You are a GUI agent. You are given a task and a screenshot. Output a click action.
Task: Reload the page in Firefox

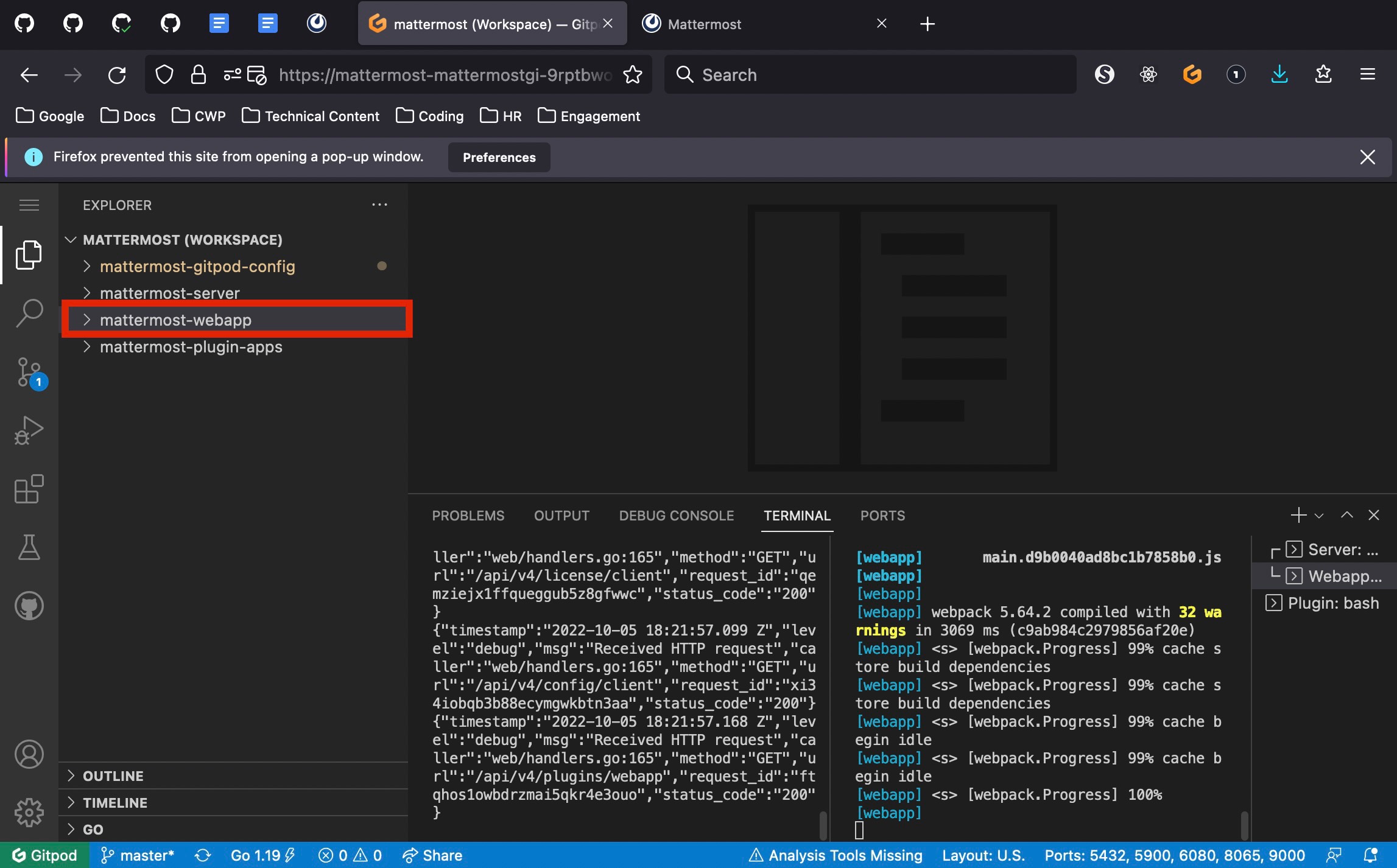point(117,75)
